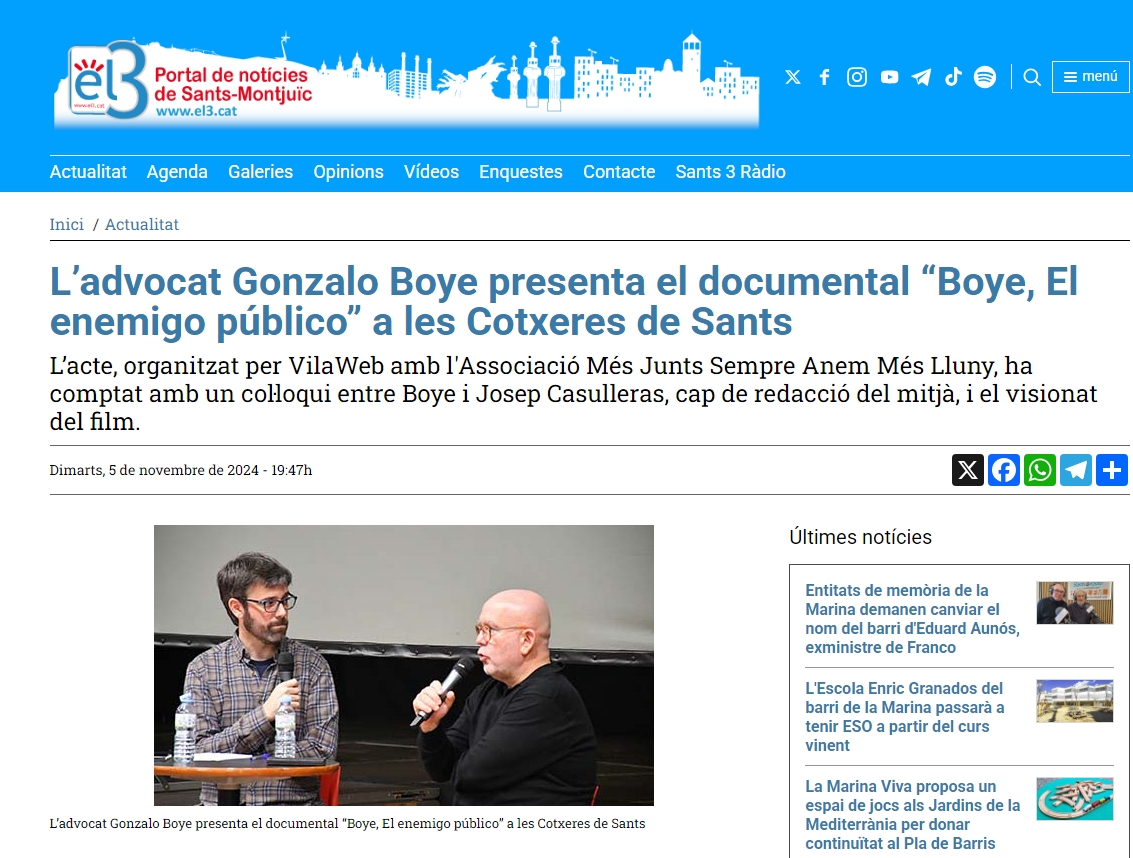Open the Galeries menu item
The height and width of the screenshot is (858, 1133).
click(x=260, y=172)
